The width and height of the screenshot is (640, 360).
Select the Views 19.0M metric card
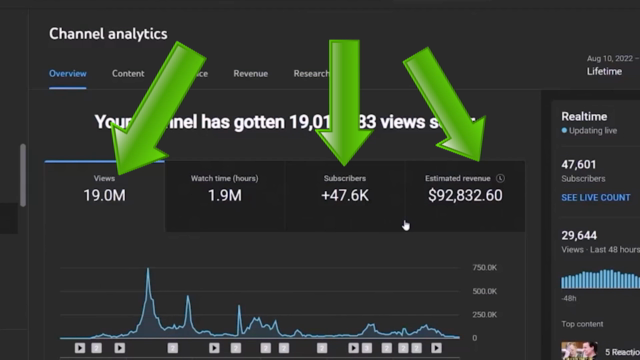(x=104, y=196)
